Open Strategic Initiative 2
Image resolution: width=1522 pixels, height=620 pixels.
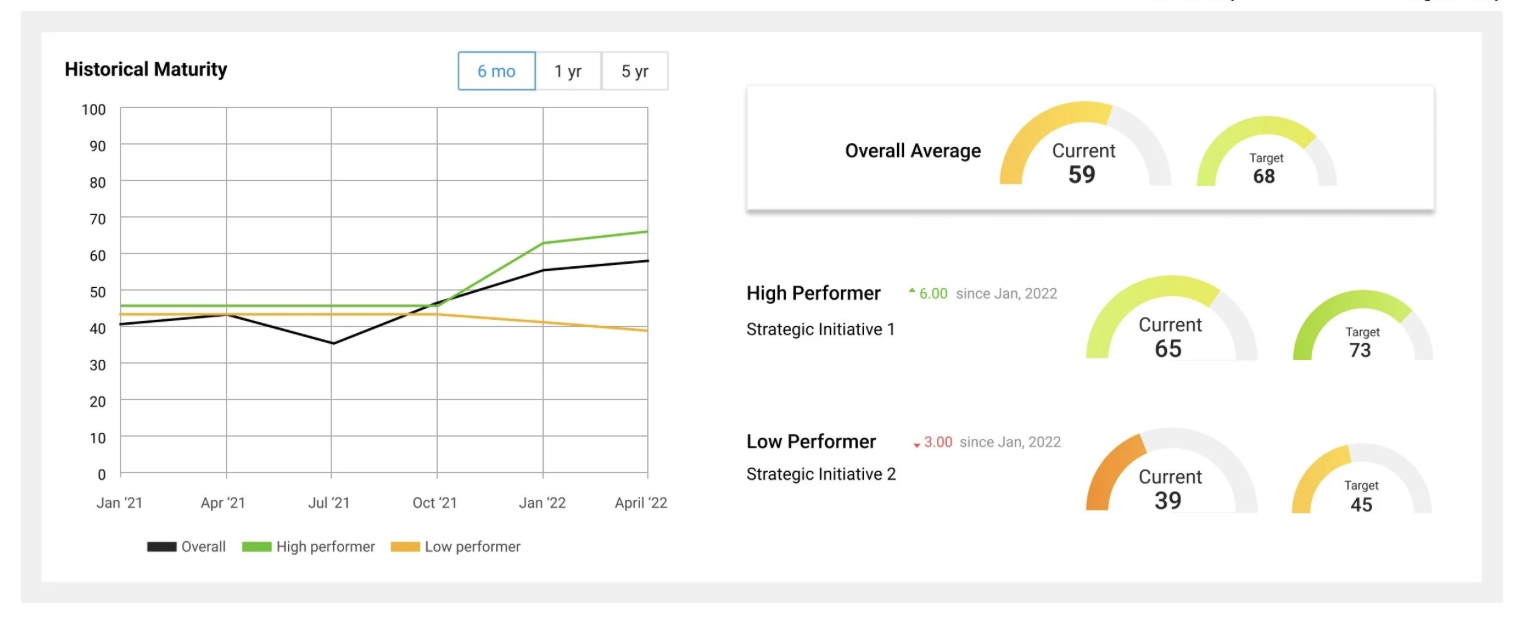pos(821,474)
